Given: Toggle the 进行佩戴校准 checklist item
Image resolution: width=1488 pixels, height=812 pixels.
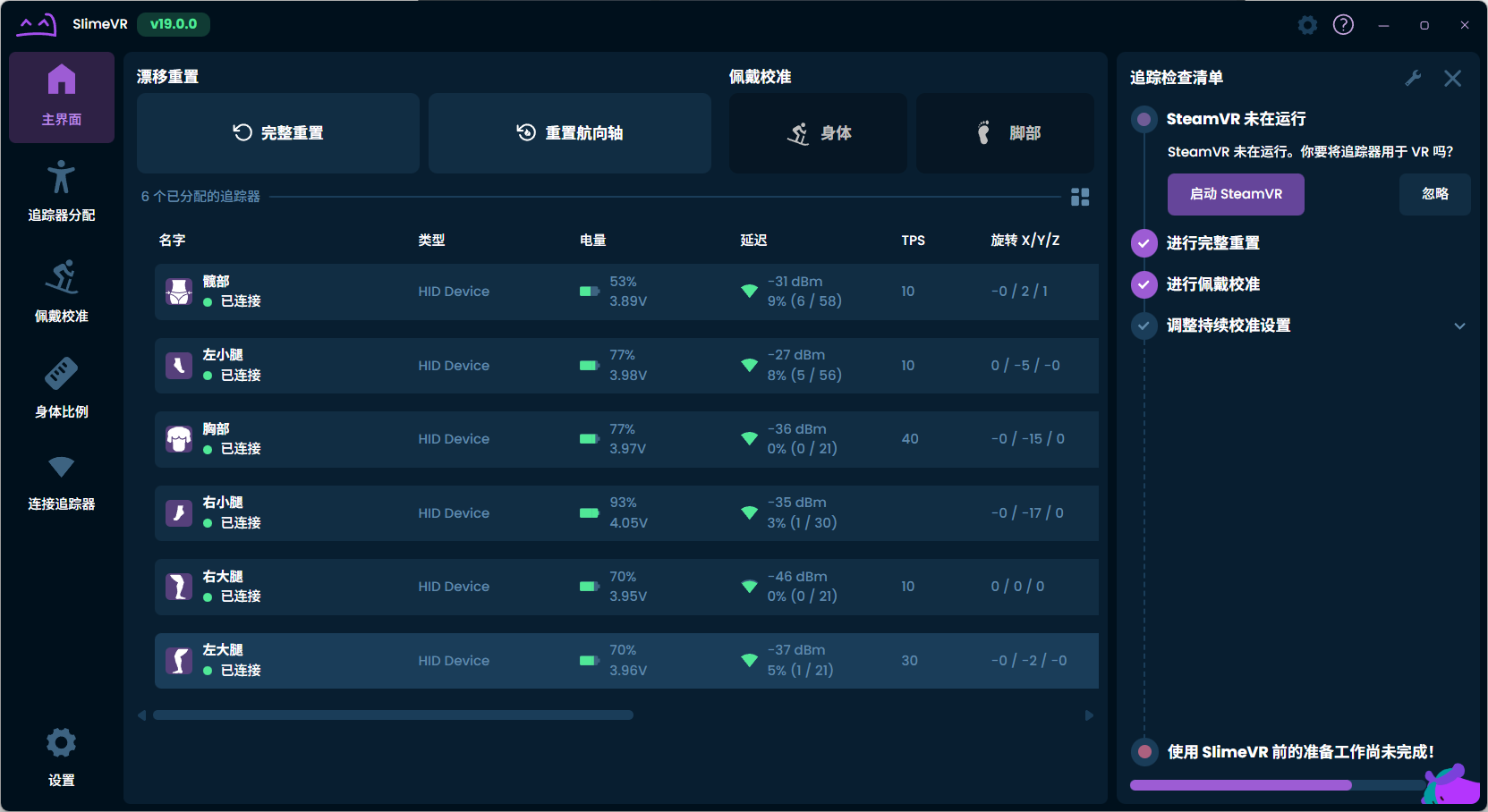Looking at the screenshot, I should coord(1144,284).
